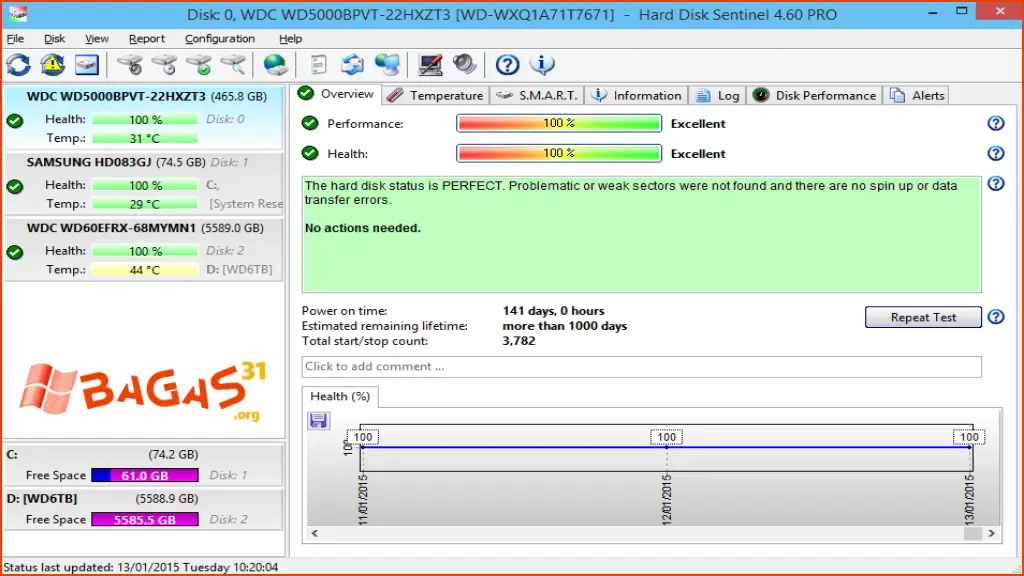1024x576 pixels.
Task: Click the comment input field
Action: pyautogui.click(x=641, y=366)
